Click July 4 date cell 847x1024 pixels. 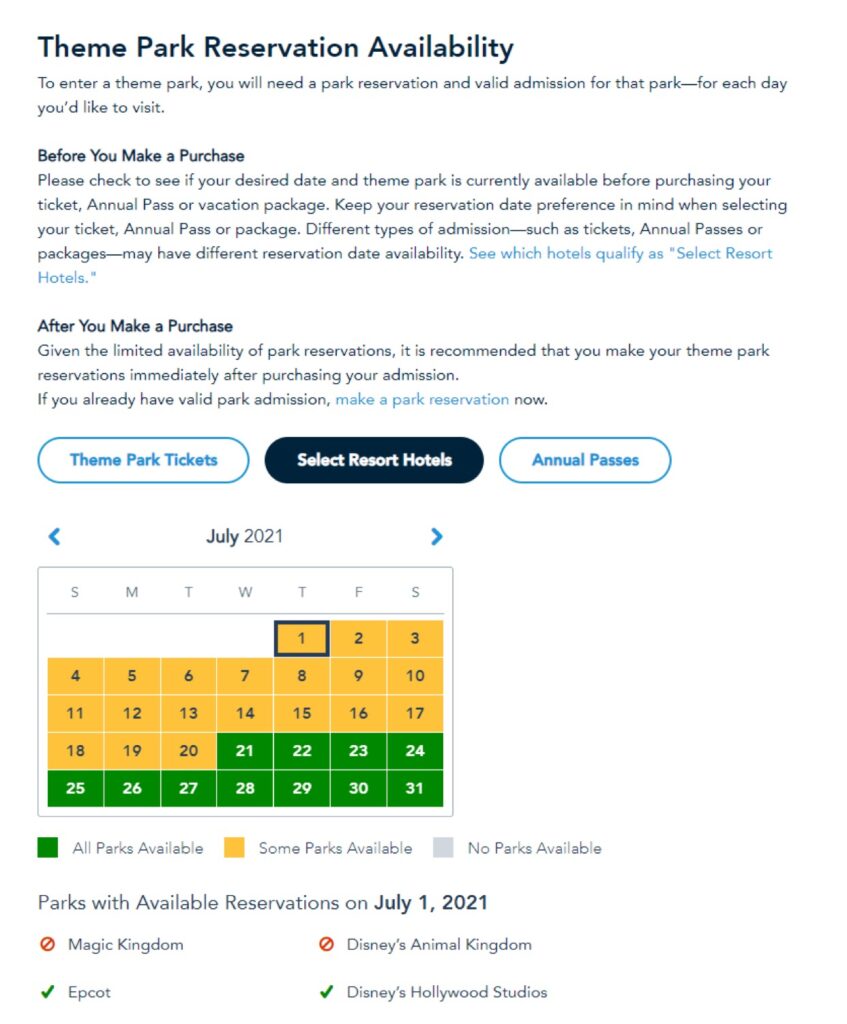75,676
